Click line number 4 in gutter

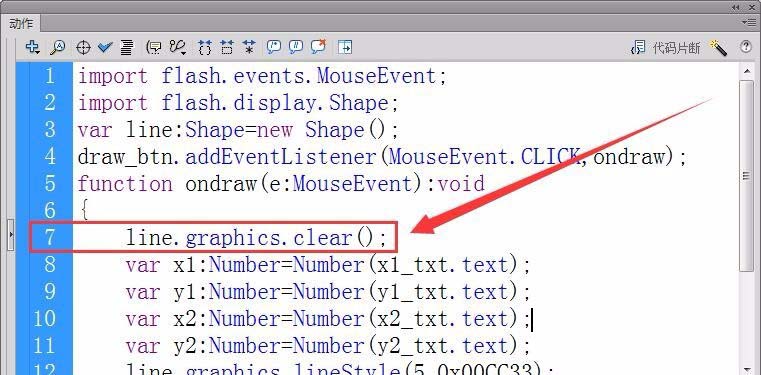50,157
